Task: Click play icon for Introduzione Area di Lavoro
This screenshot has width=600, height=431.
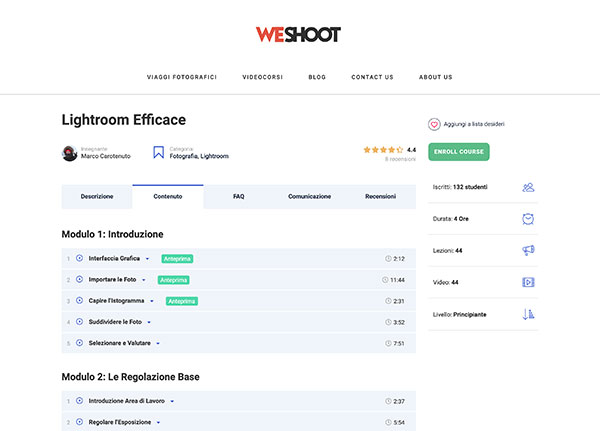Action: click(79, 401)
